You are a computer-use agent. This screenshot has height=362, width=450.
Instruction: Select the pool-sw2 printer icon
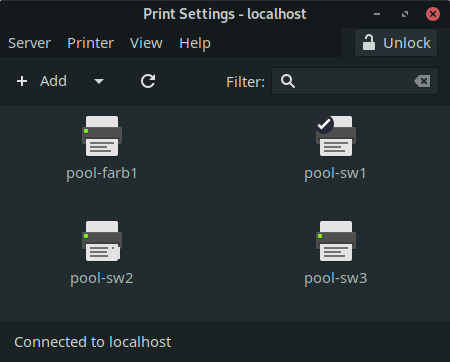click(x=102, y=241)
